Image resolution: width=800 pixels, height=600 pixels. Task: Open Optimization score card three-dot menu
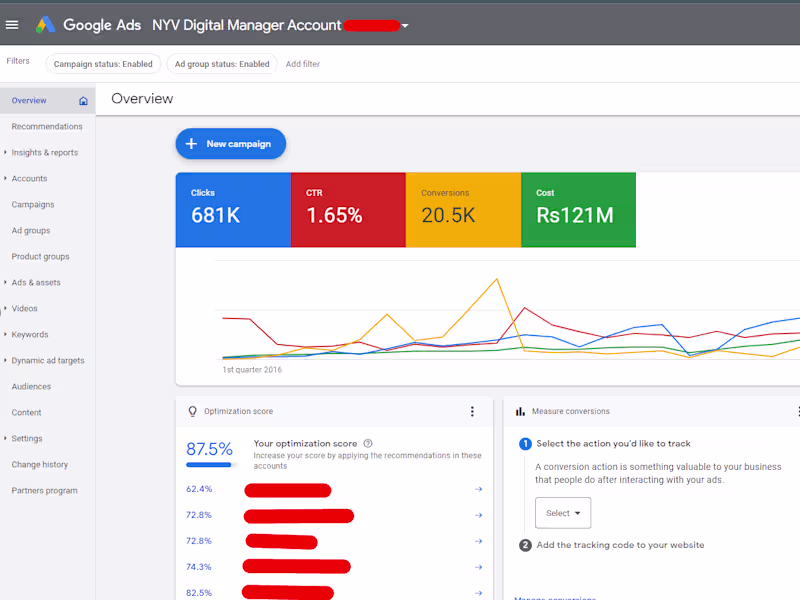[x=472, y=411]
